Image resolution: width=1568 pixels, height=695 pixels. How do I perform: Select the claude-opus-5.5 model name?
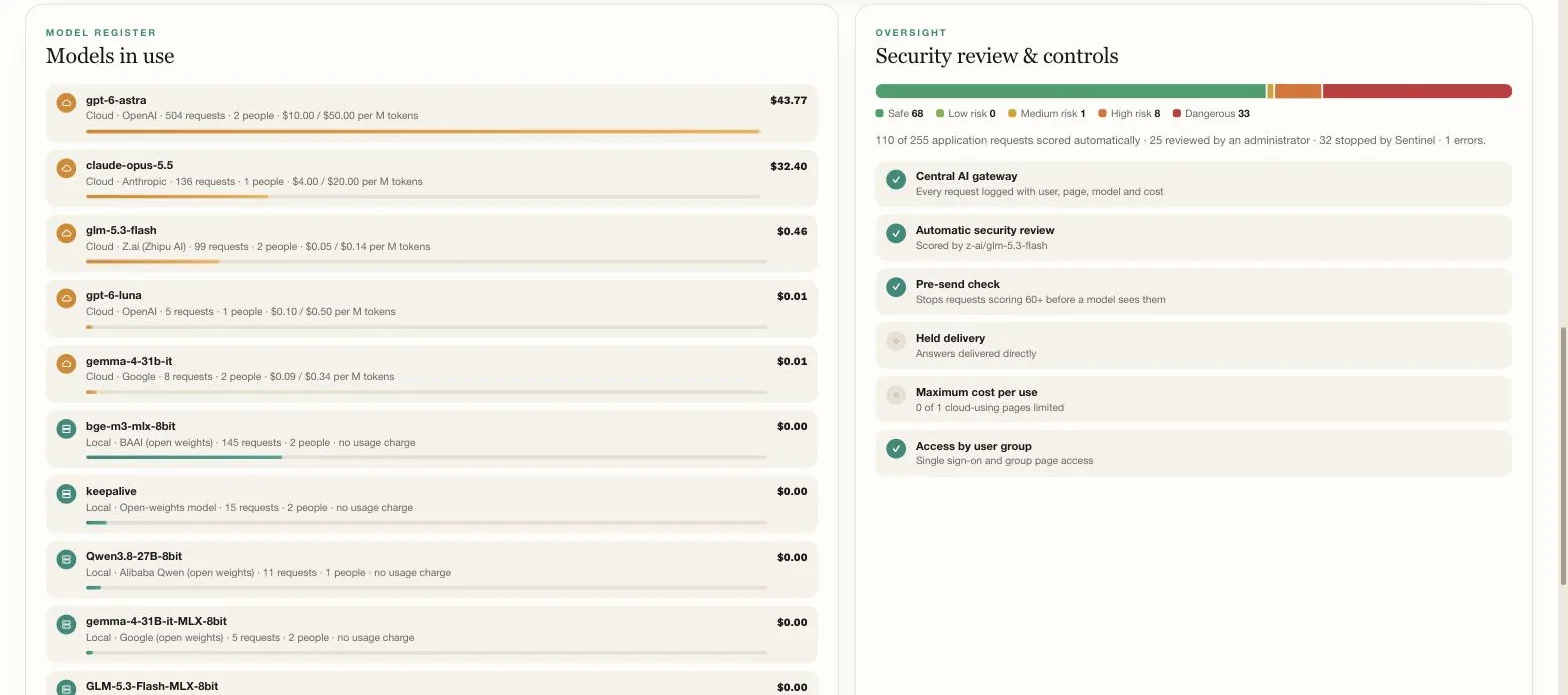[129, 165]
